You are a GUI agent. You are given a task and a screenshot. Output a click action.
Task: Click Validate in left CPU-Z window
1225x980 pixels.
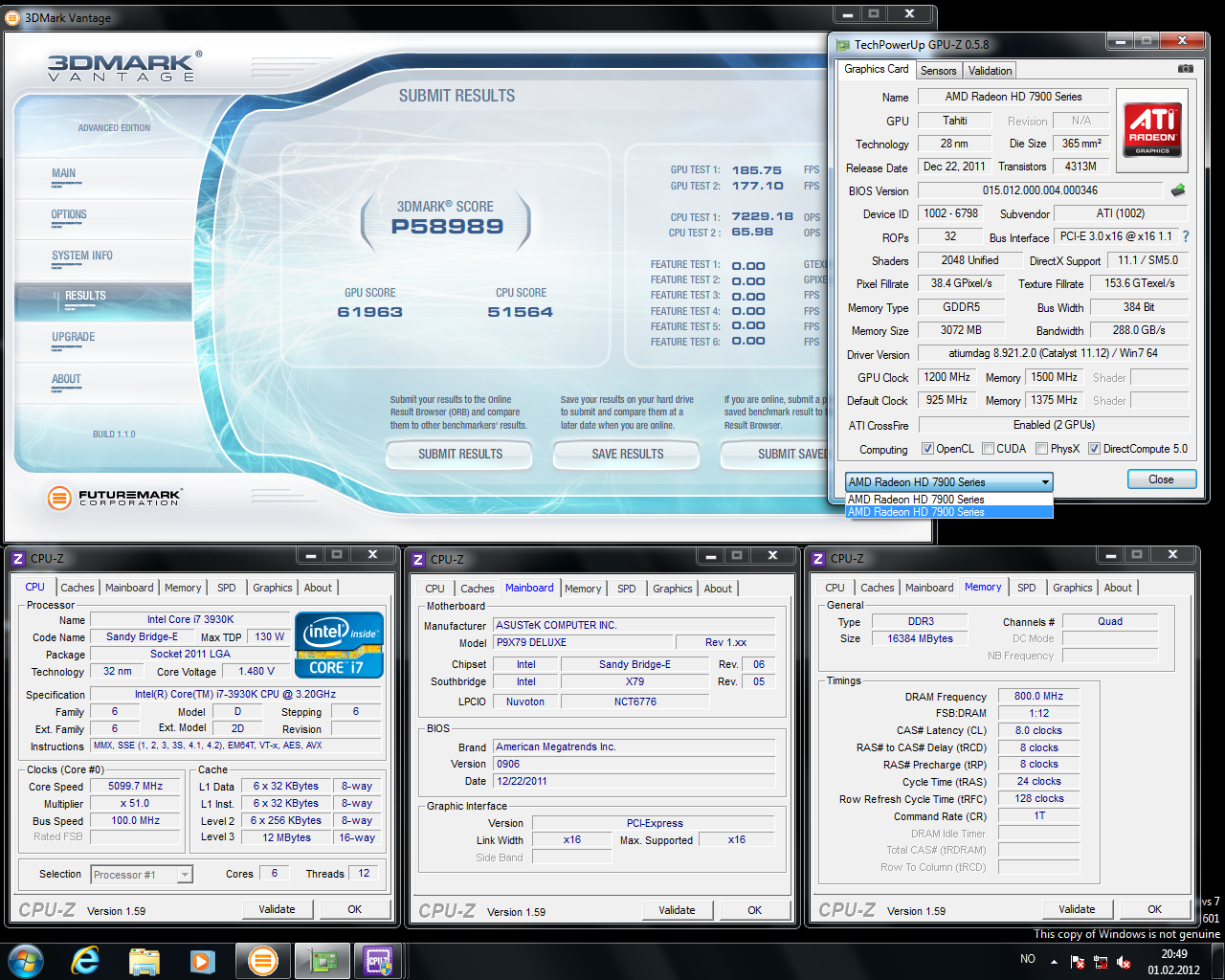coord(277,909)
